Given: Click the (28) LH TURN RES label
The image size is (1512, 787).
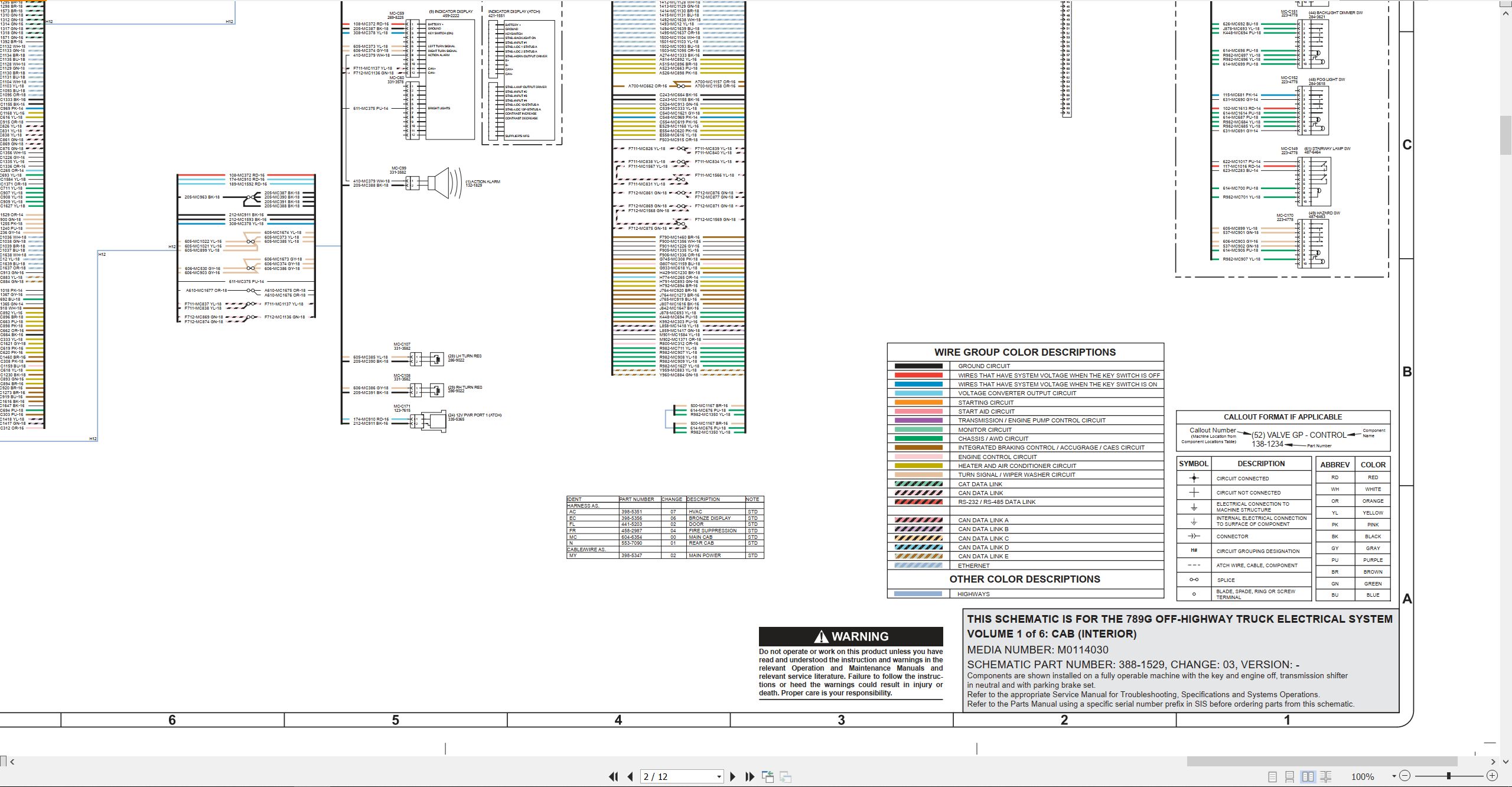Looking at the screenshot, I should (x=464, y=356).
